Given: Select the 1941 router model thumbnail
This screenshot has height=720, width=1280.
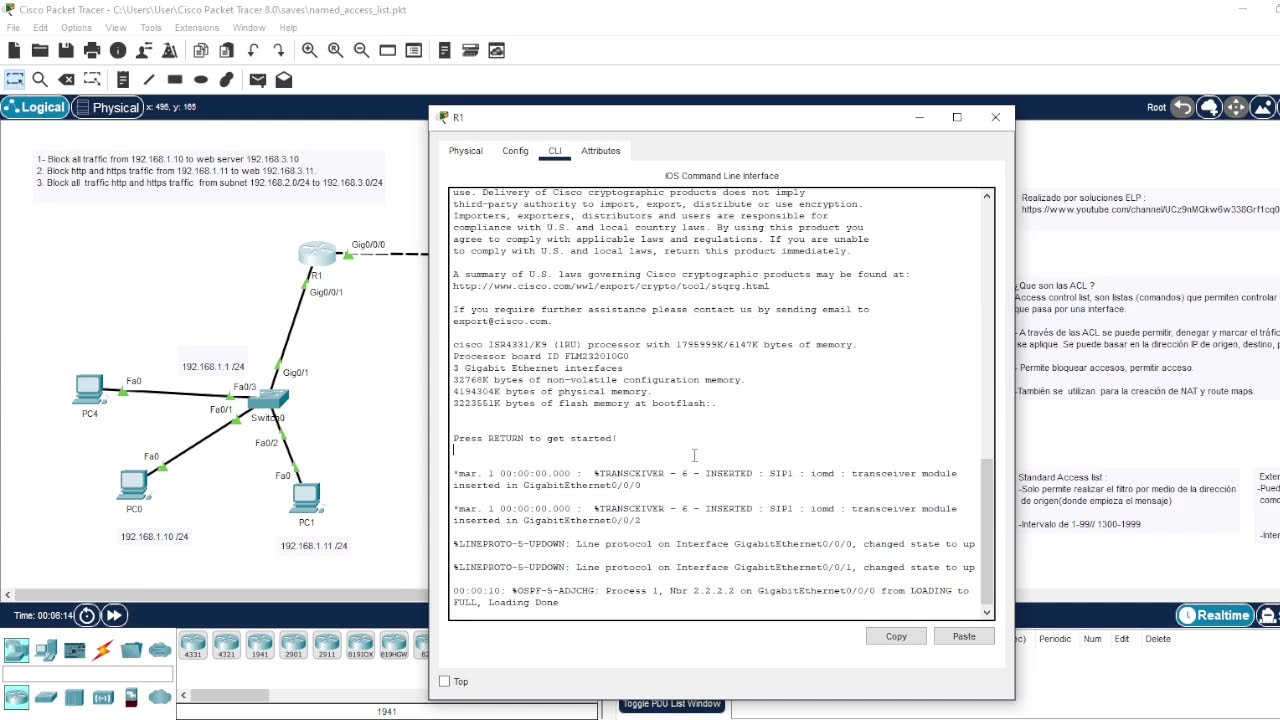Looking at the screenshot, I should tap(260, 646).
